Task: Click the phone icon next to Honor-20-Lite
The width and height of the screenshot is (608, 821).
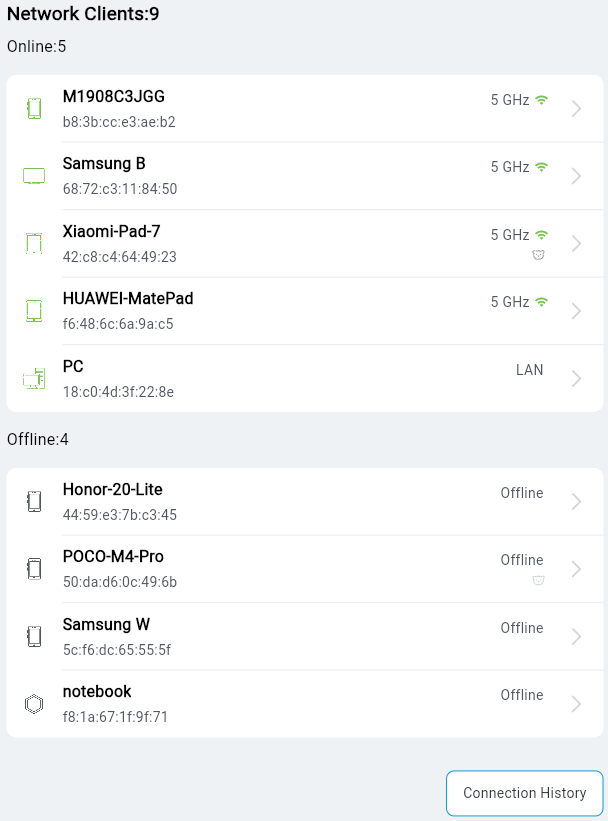Action: click(x=34, y=500)
